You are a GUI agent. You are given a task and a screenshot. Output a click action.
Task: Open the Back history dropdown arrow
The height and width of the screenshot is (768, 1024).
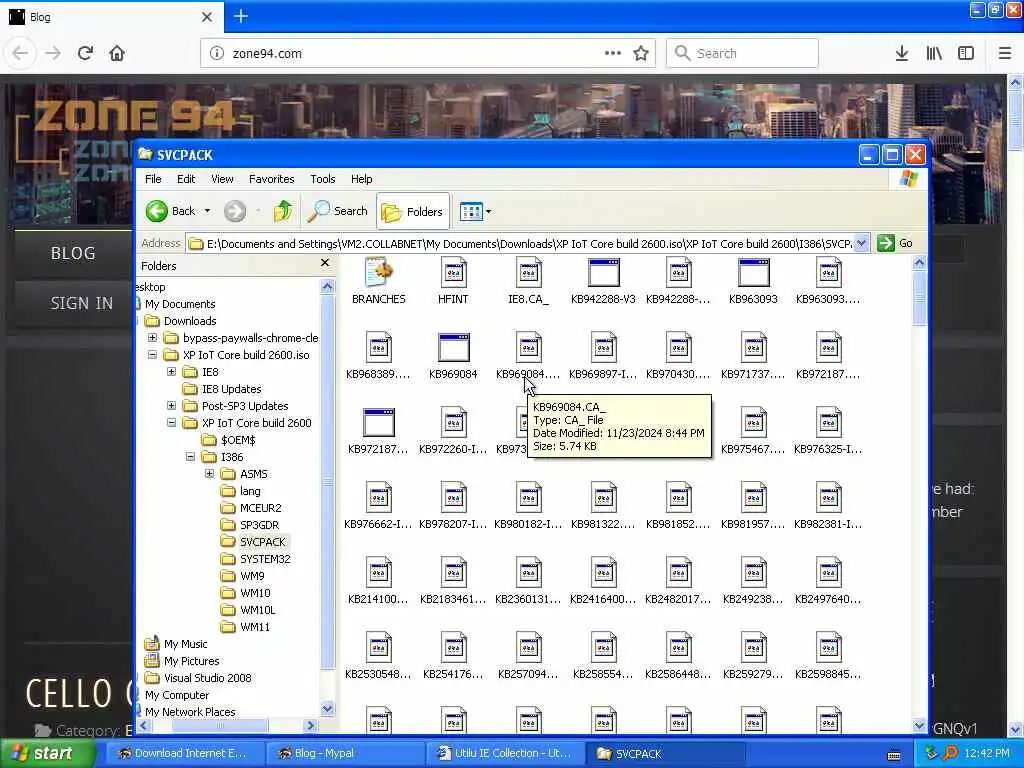coord(207,211)
